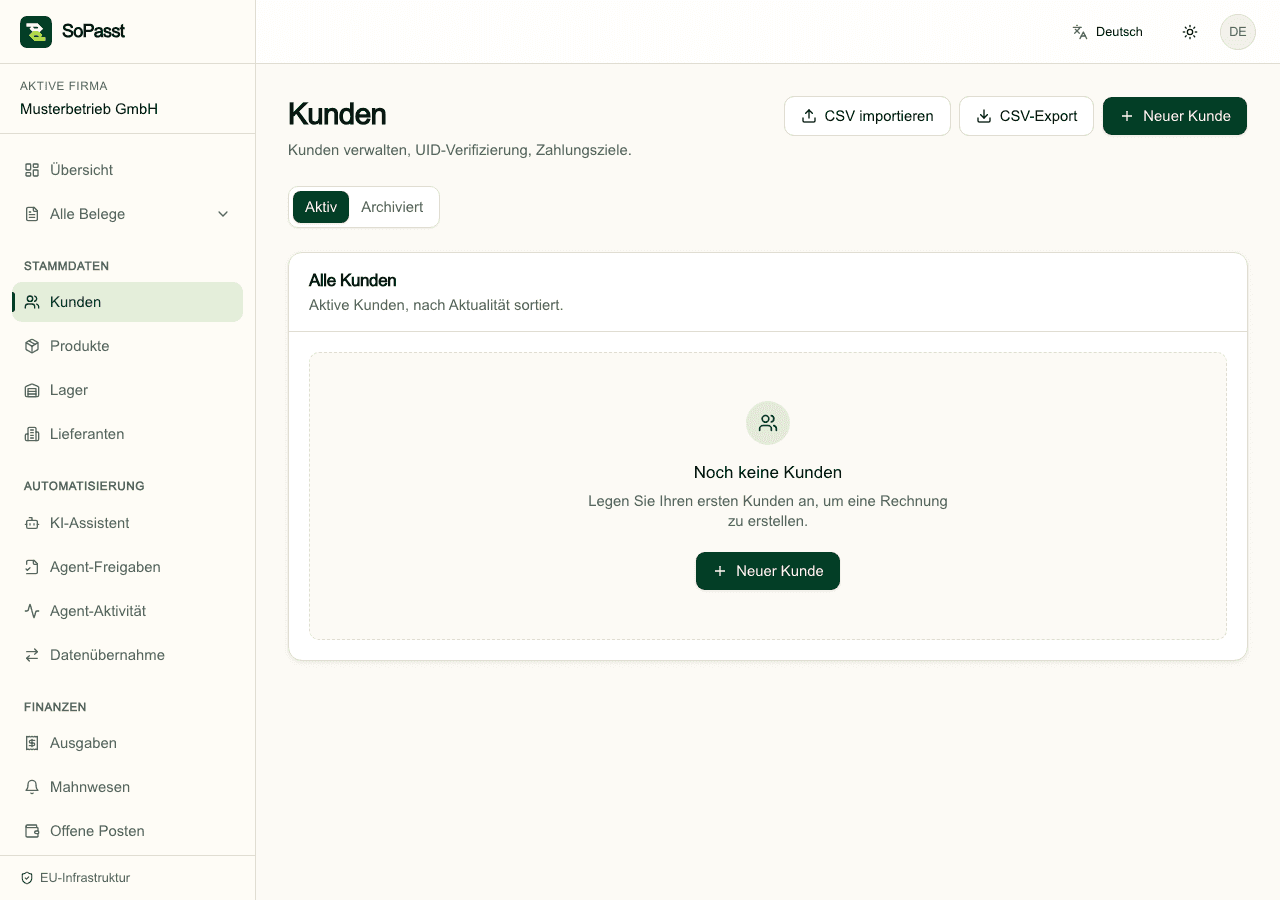Click the empty-state customers circle icon
1280x900 pixels.
click(x=768, y=423)
